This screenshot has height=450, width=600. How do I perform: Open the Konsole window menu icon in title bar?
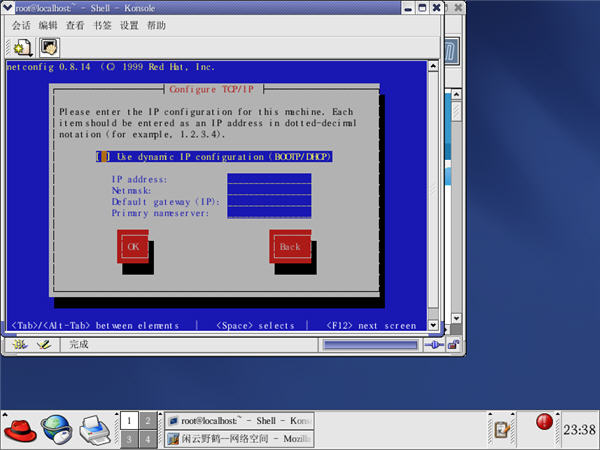pyautogui.click(x=8, y=7)
